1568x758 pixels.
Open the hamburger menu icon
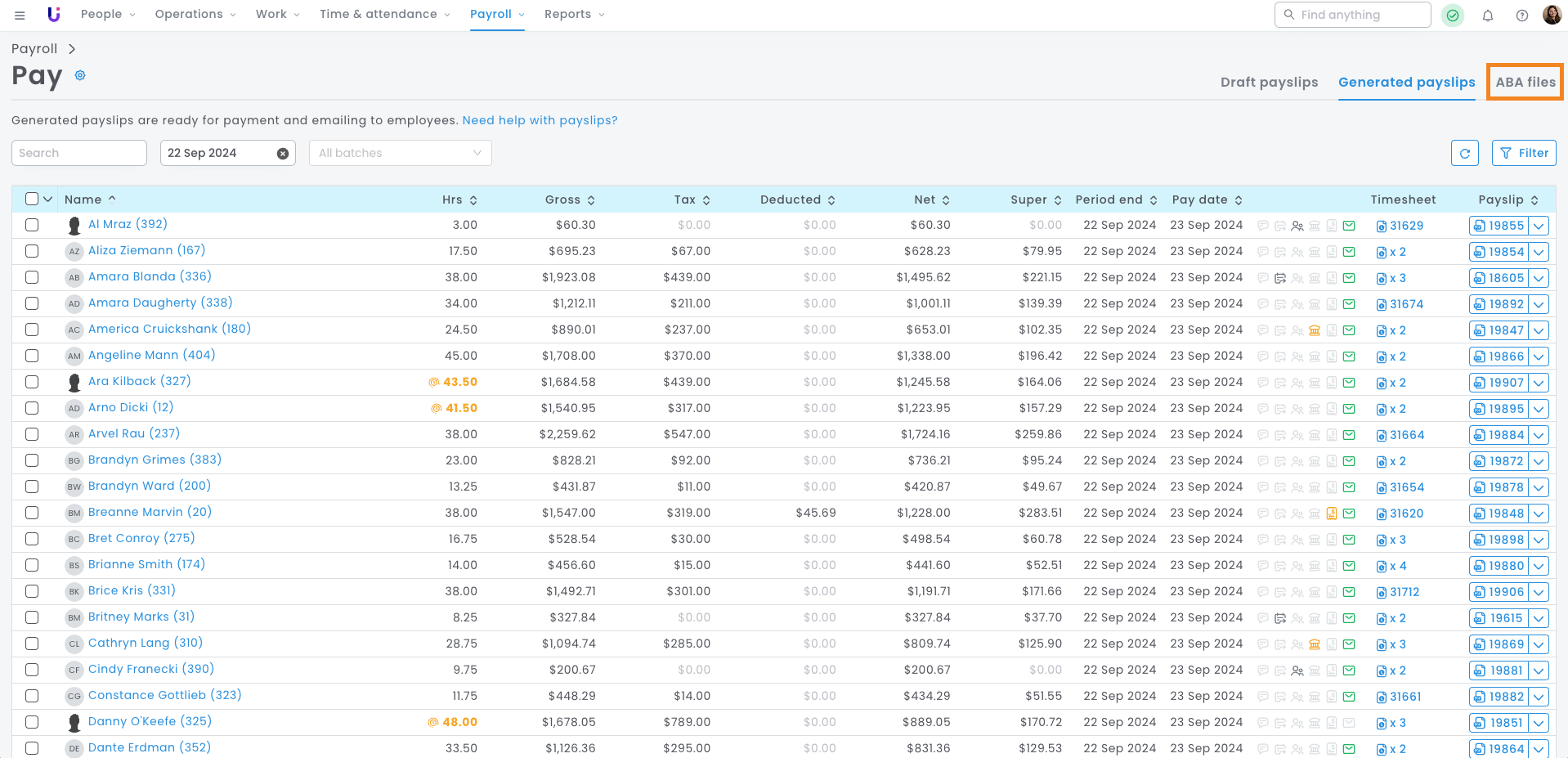(20, 15)
